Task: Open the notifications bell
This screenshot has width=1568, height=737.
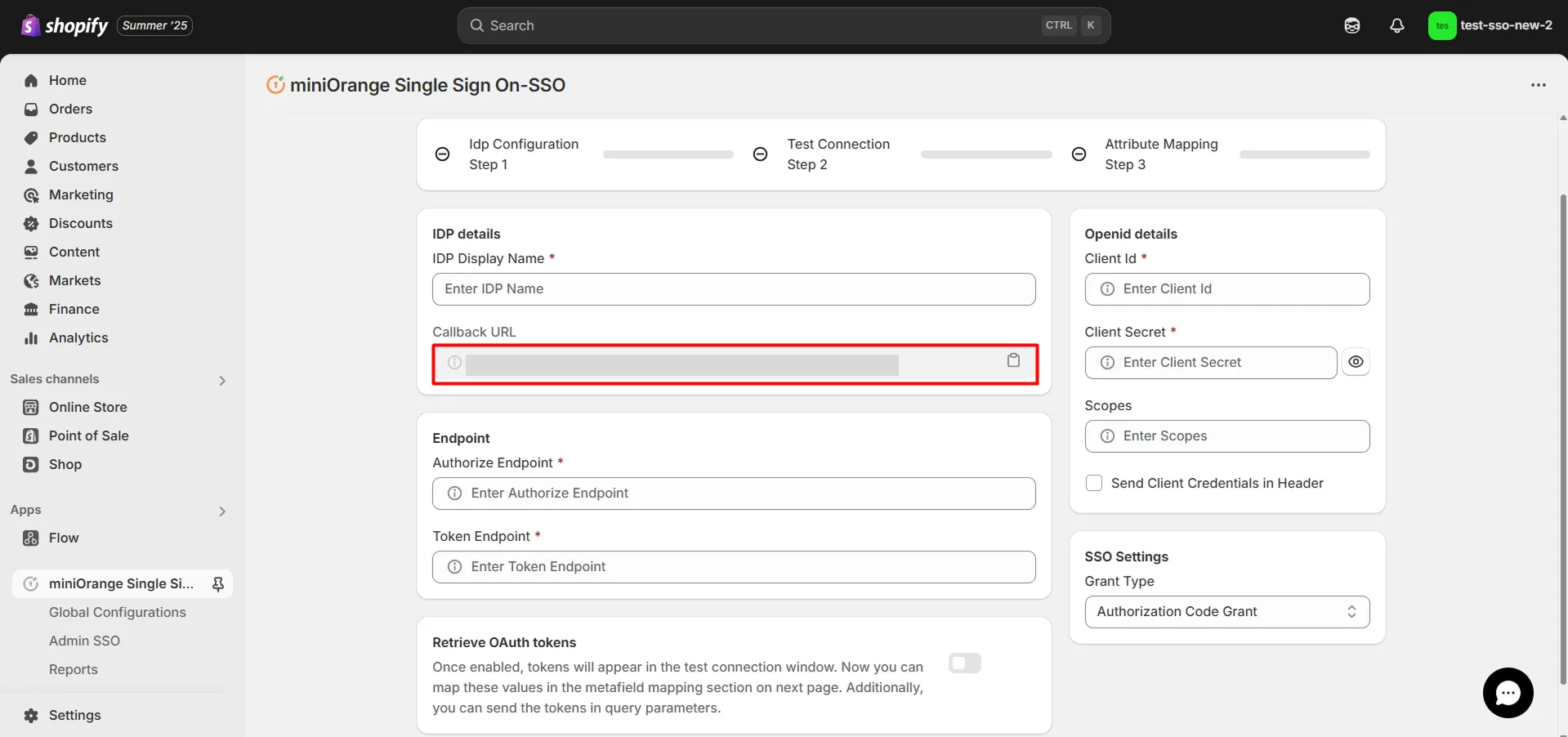Action: coord(1397,25)
